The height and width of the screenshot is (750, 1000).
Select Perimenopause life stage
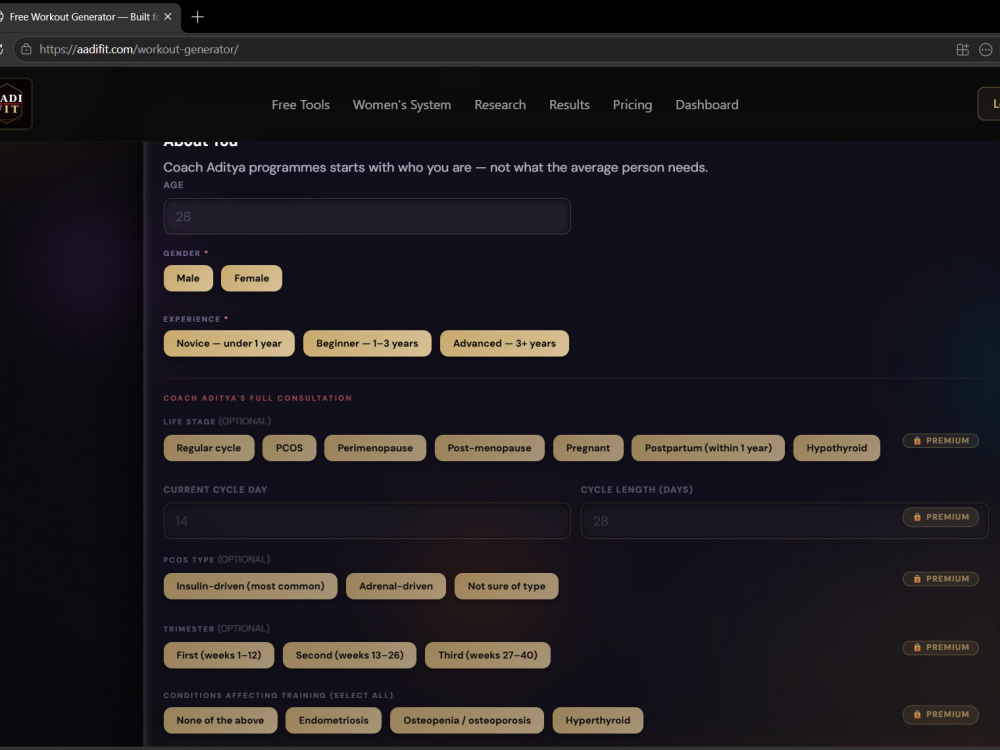coord(375,448)
